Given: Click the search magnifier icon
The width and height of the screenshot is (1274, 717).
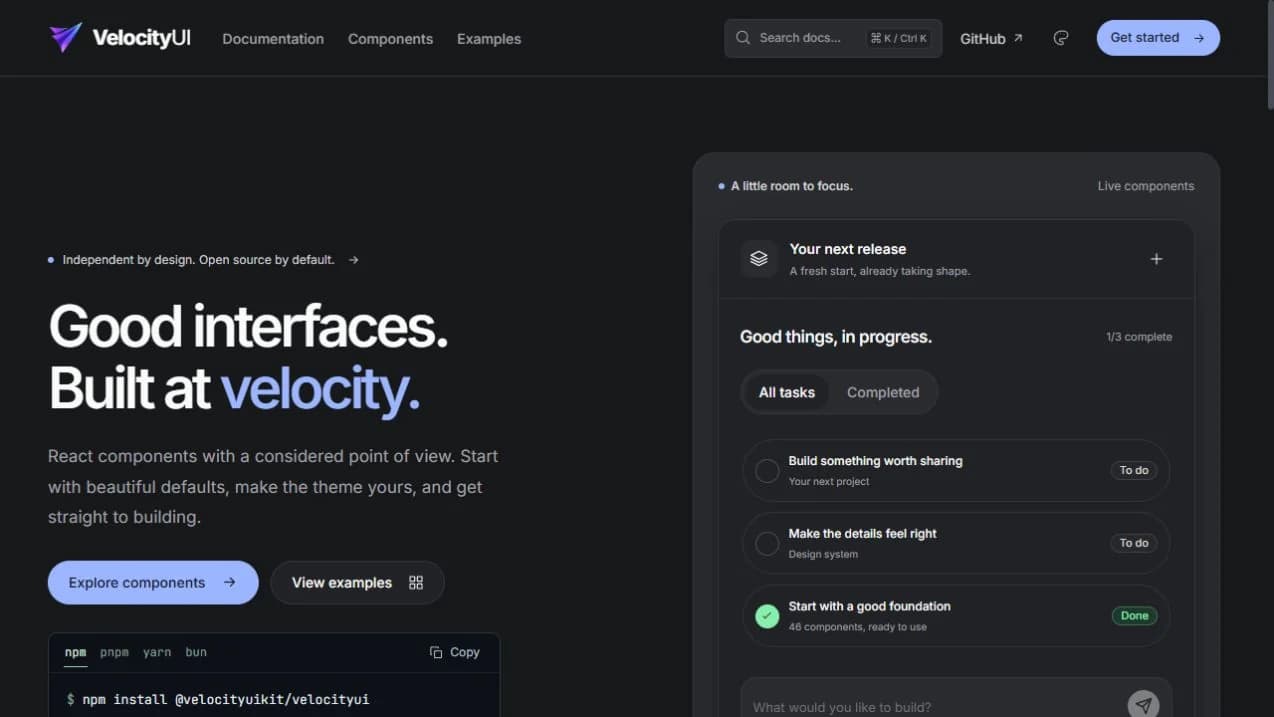Looking at the screenshot, I should pos(743,38).
